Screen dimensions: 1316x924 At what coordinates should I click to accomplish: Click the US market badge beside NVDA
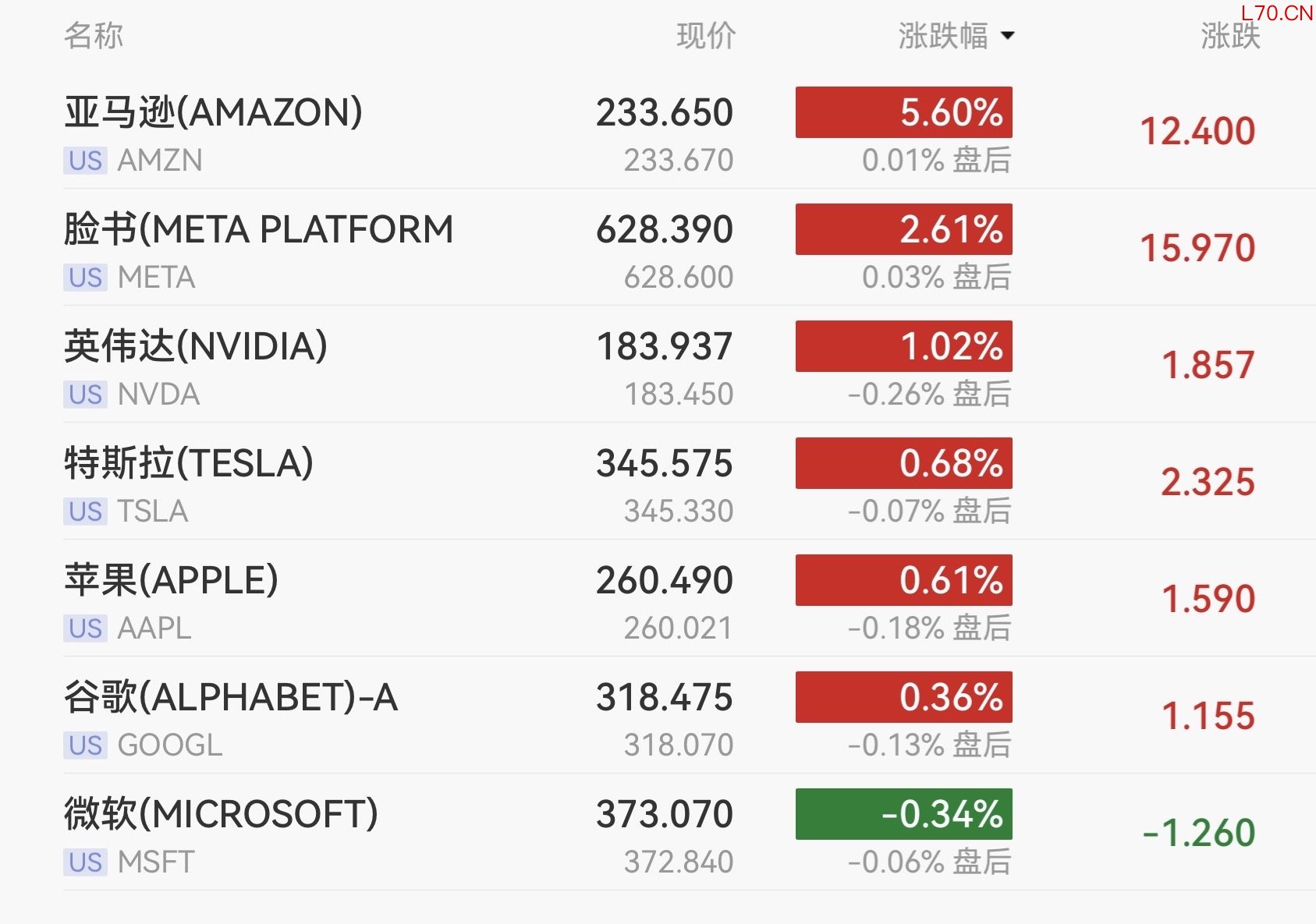click(x=85, y=395)
